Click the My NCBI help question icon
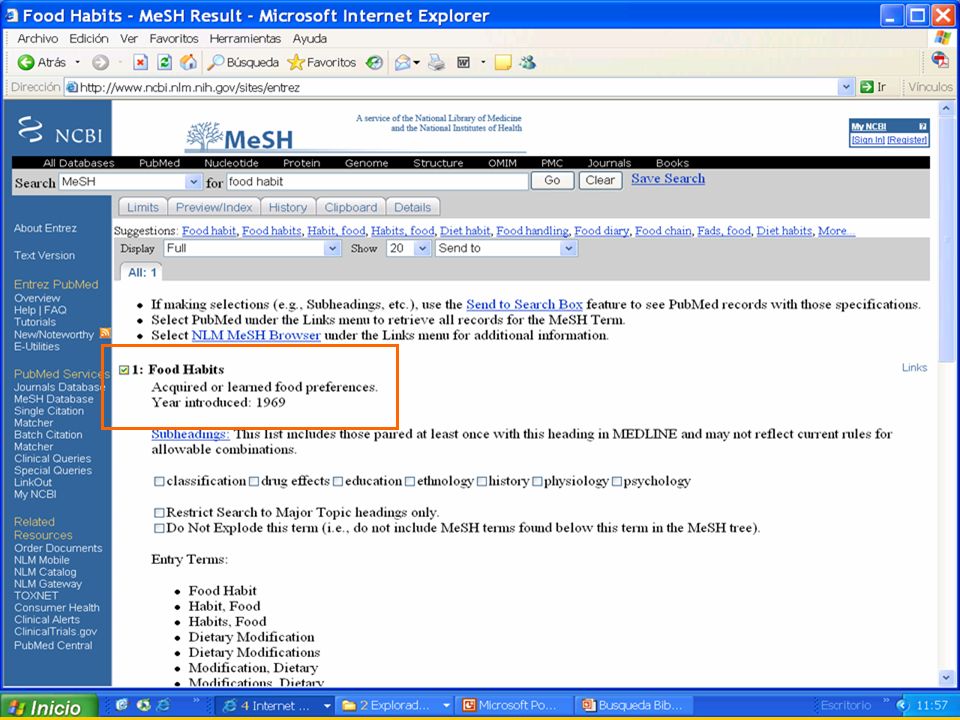 (923, 126)
